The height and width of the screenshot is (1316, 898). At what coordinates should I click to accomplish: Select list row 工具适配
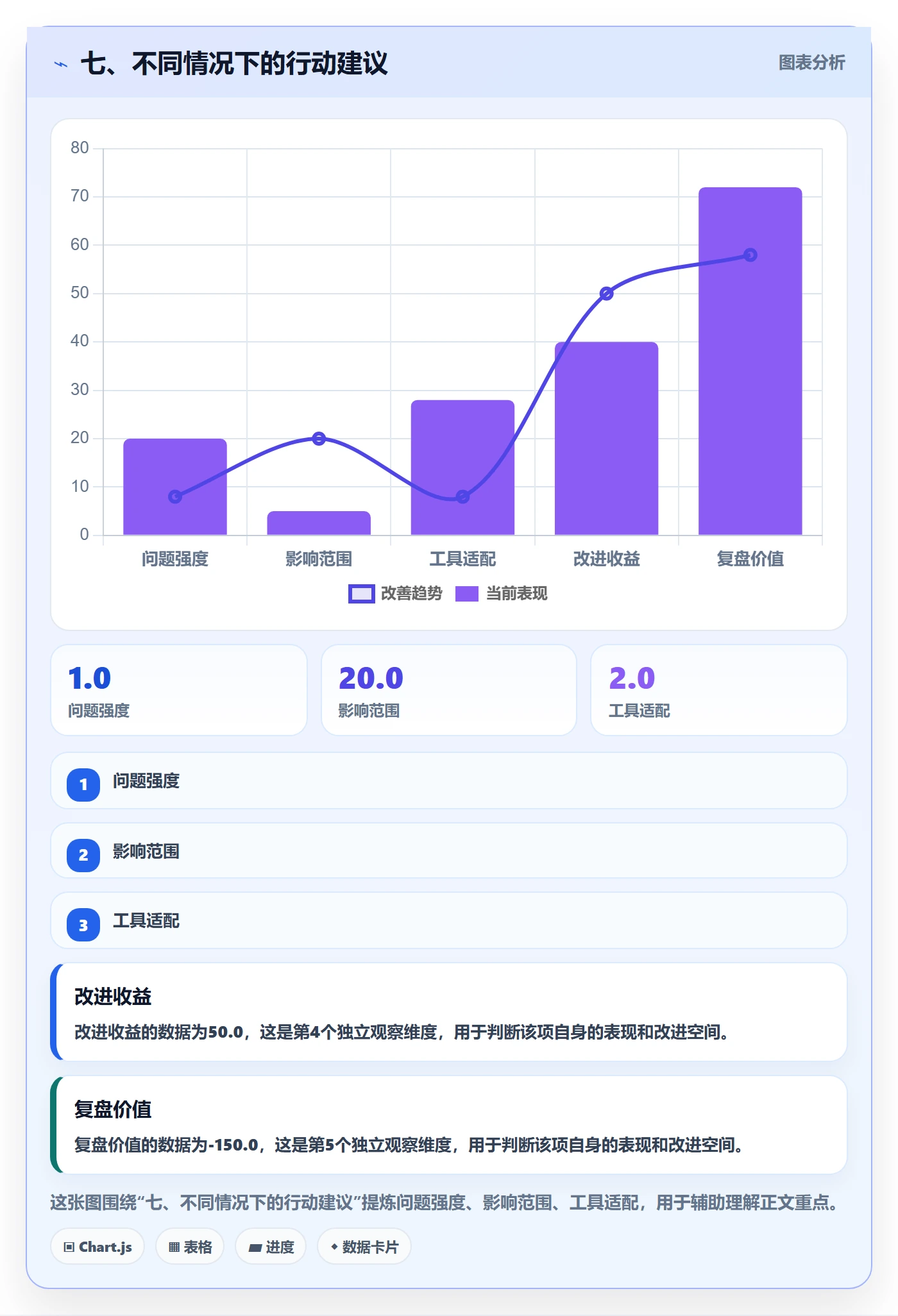(x=449, y=920)
